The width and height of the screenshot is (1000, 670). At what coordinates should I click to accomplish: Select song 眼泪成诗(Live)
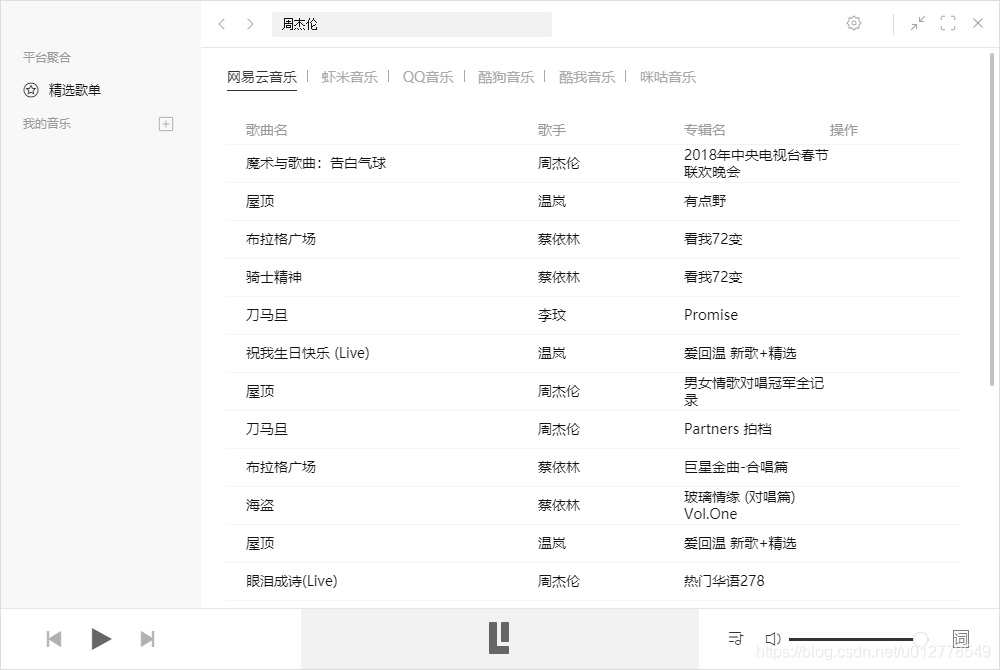(x=291, y=581)
